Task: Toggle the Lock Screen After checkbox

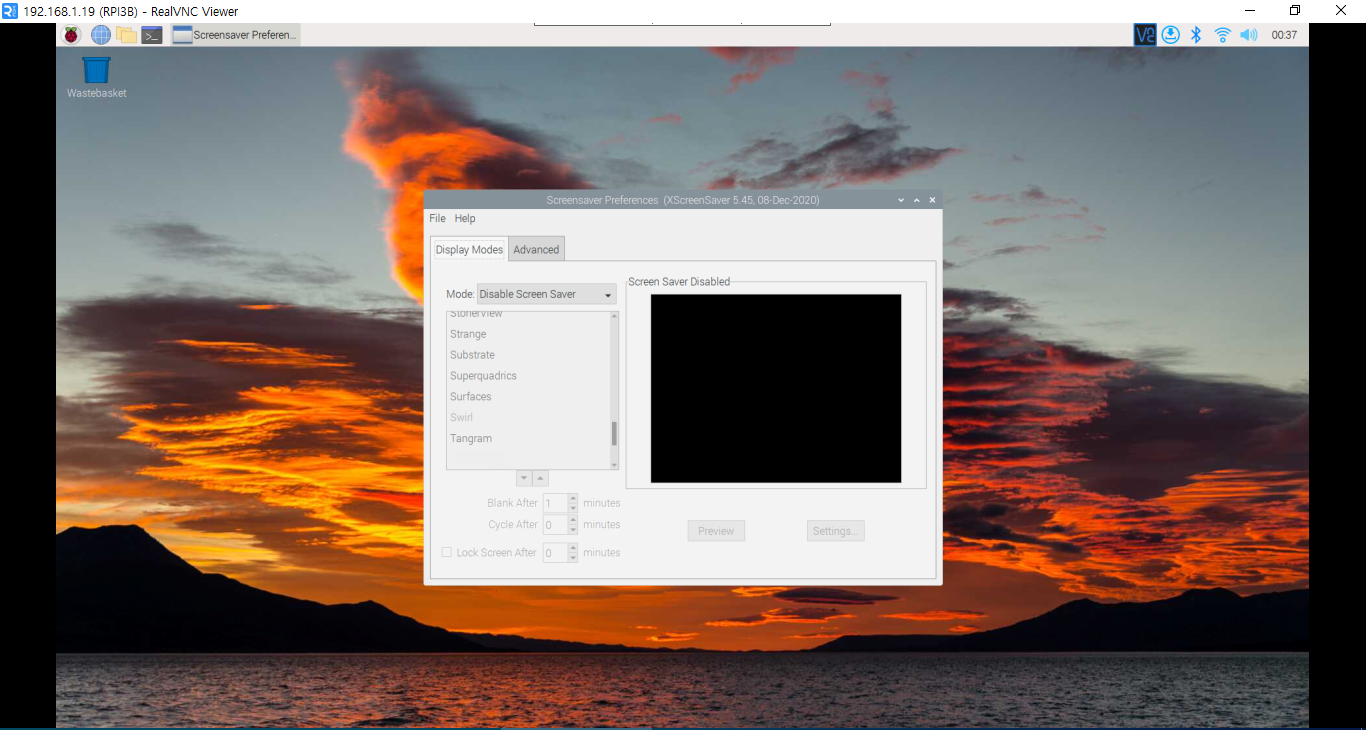Action: pyautogui.click(x=447, y=552)
